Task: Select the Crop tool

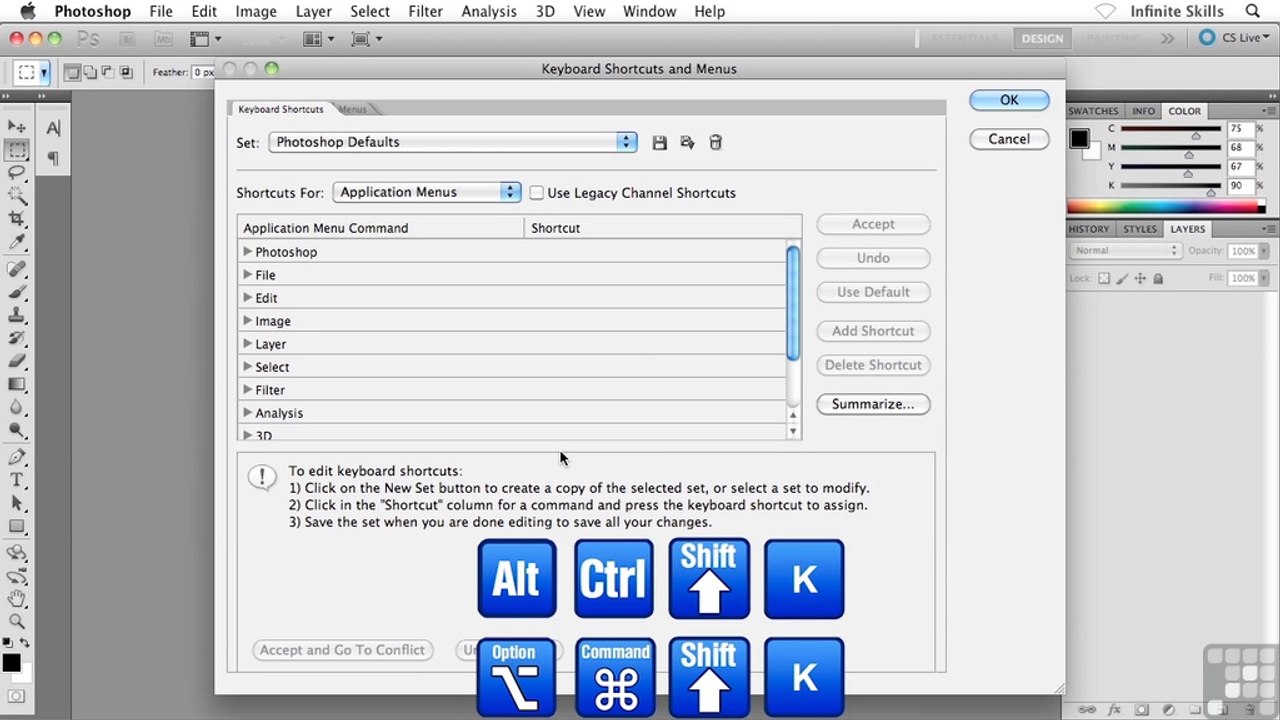Action: click(x=17, y=219)
